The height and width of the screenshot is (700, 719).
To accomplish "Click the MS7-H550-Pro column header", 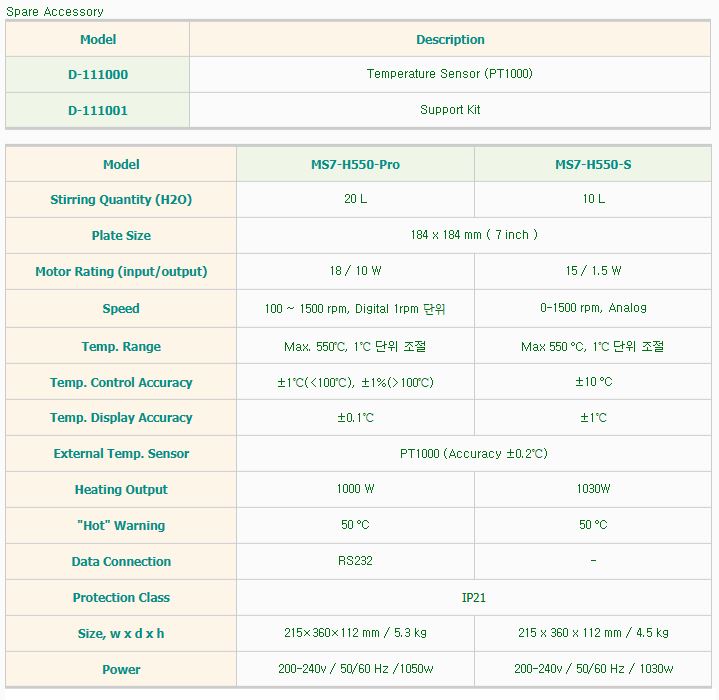I will pos(355,165).
